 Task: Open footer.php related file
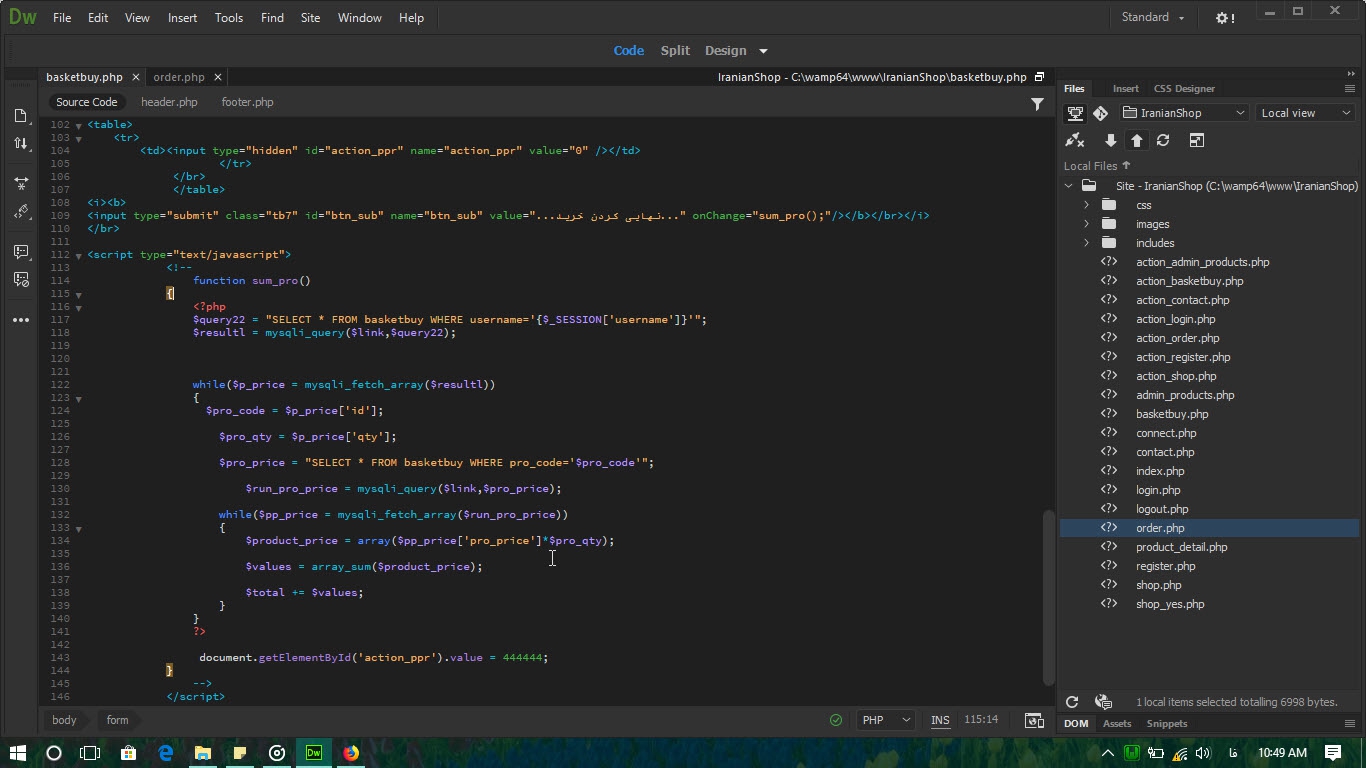point(247,102)
